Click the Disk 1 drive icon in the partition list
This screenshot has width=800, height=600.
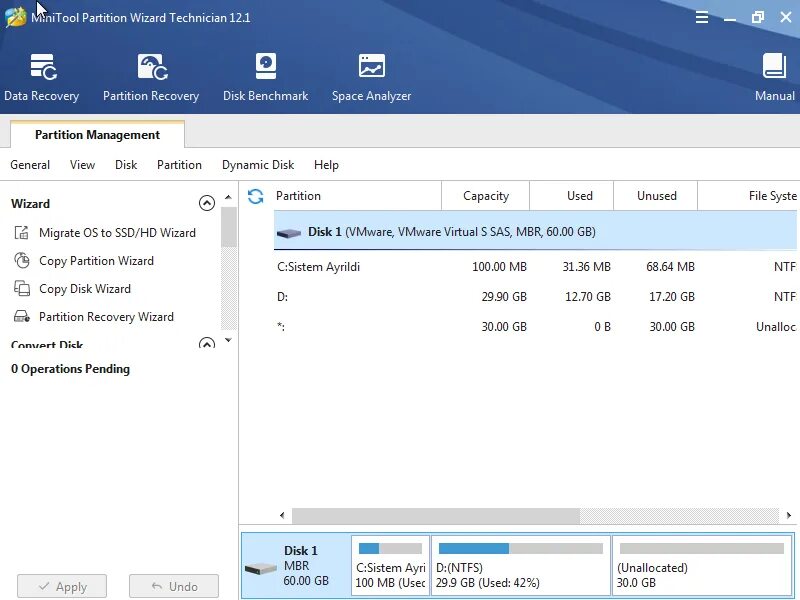tap(289, 233)
